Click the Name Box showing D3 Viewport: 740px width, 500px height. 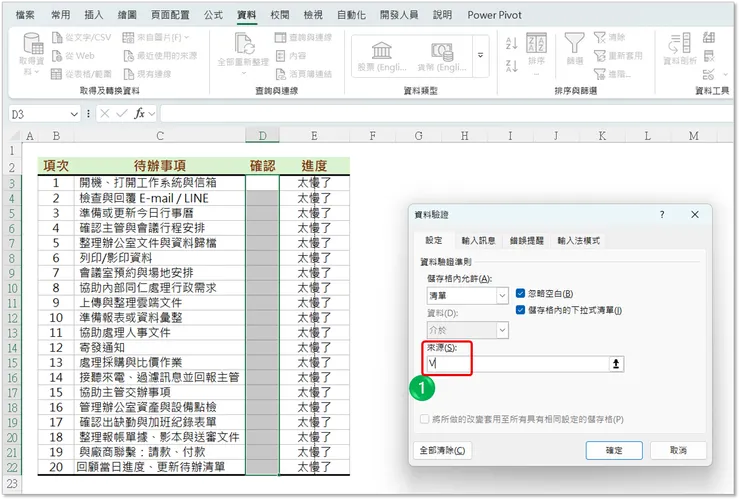pos(39,114)
